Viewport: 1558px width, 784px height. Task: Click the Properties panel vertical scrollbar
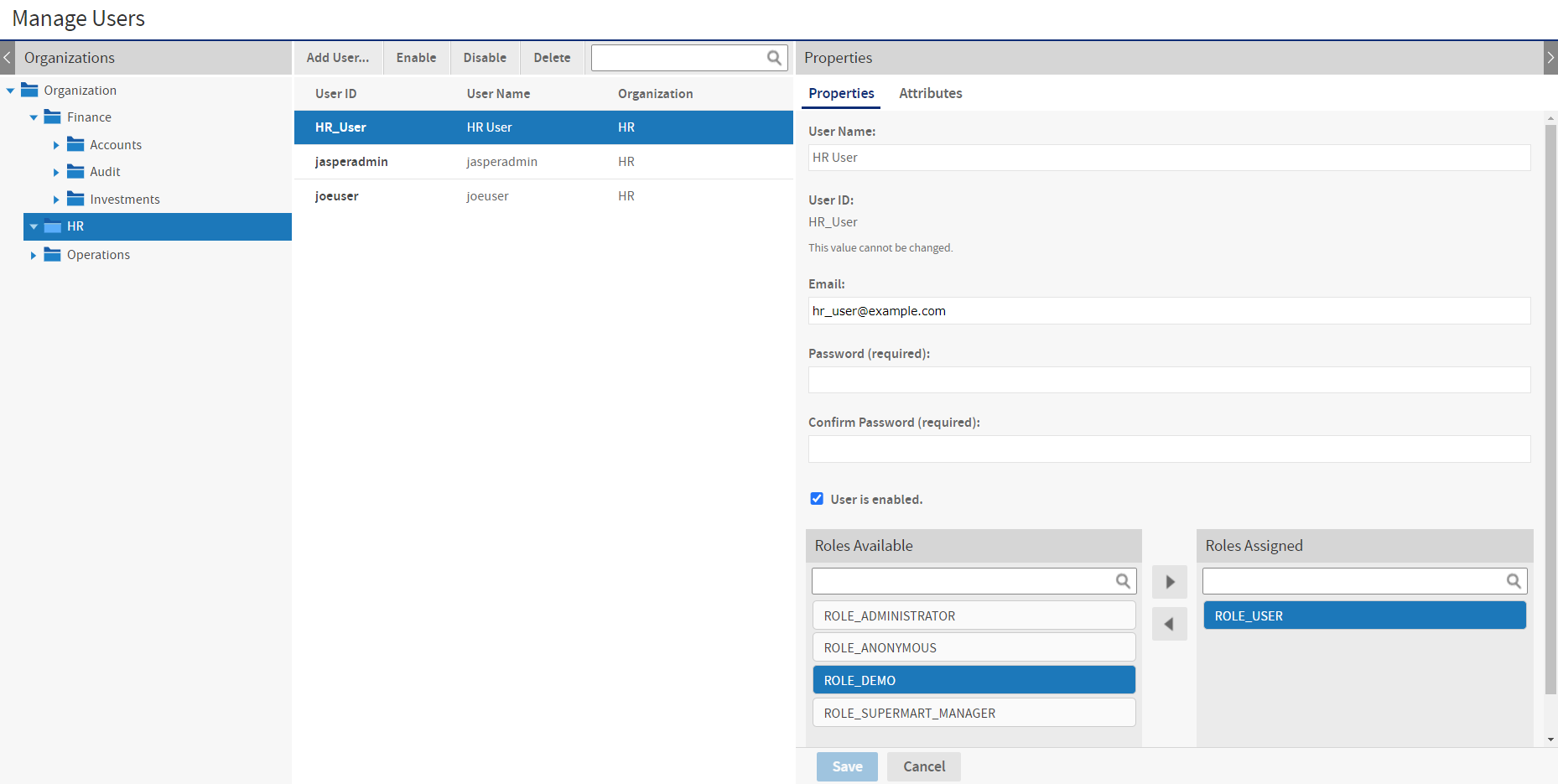1550,409
